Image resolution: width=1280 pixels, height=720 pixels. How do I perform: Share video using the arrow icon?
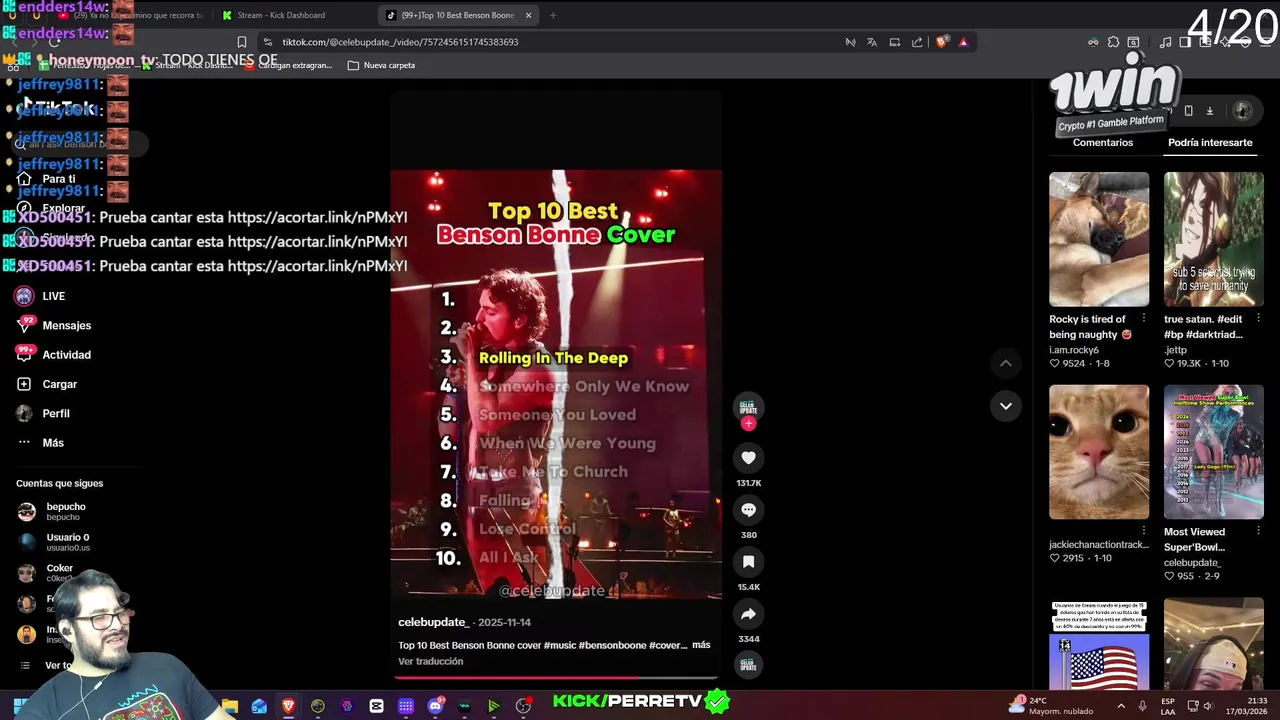(x=748, y=614)
